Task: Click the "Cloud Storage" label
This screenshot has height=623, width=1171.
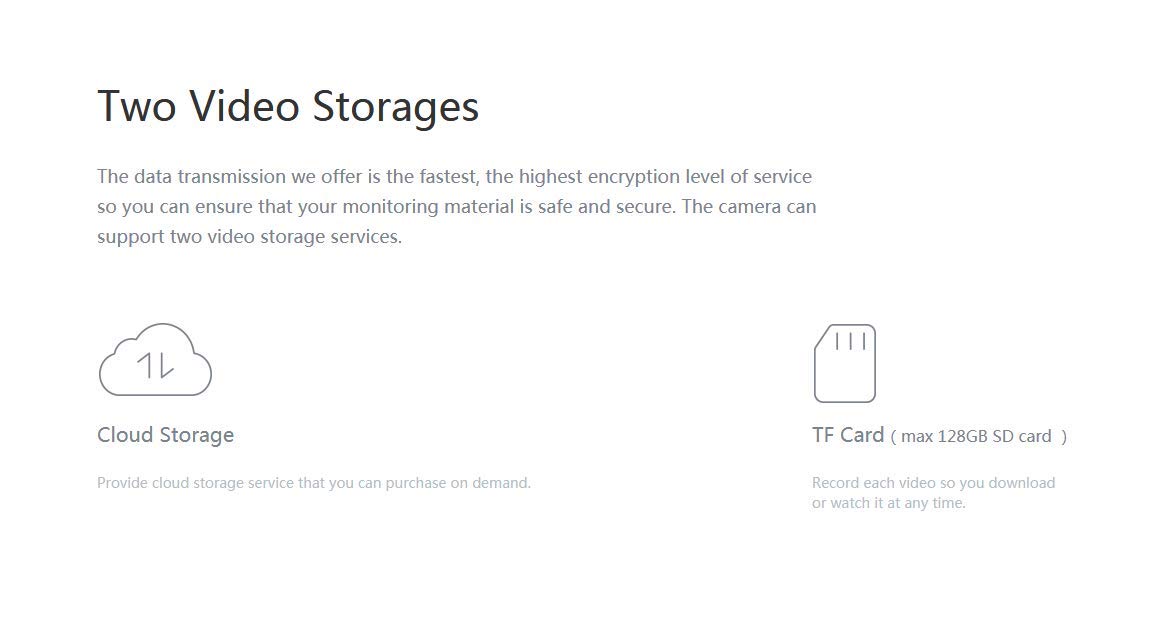Action: (165, 435)
